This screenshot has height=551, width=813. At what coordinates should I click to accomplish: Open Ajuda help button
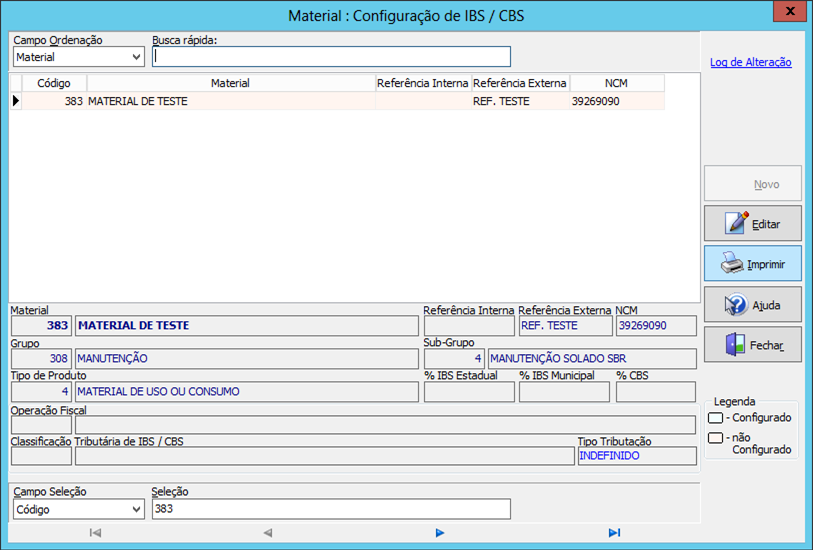[x=752, y=305]
